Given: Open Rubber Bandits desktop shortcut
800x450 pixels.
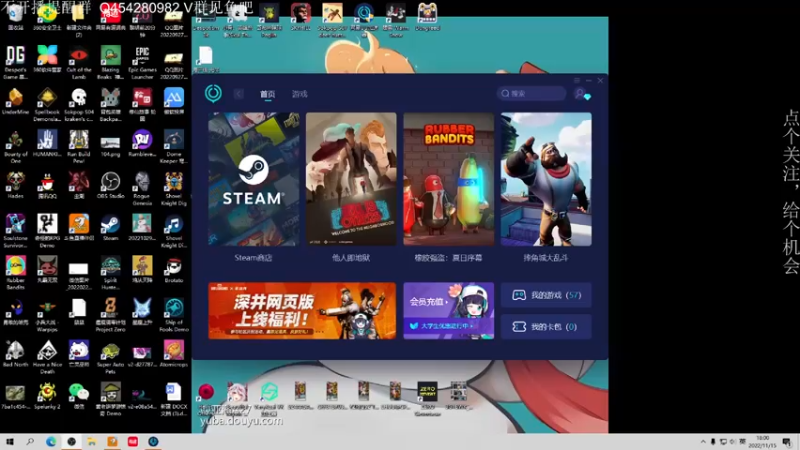Looking at the screenshot, I should coord(16,274).
